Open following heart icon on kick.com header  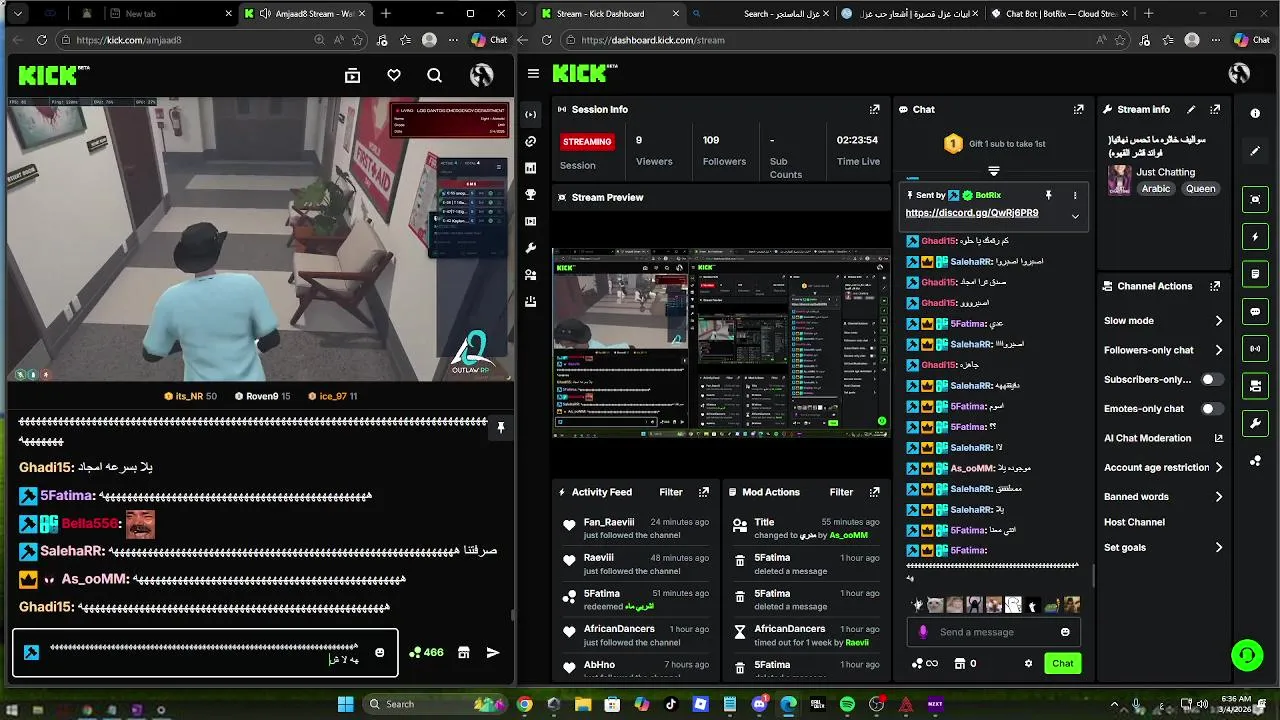(394, 75)
